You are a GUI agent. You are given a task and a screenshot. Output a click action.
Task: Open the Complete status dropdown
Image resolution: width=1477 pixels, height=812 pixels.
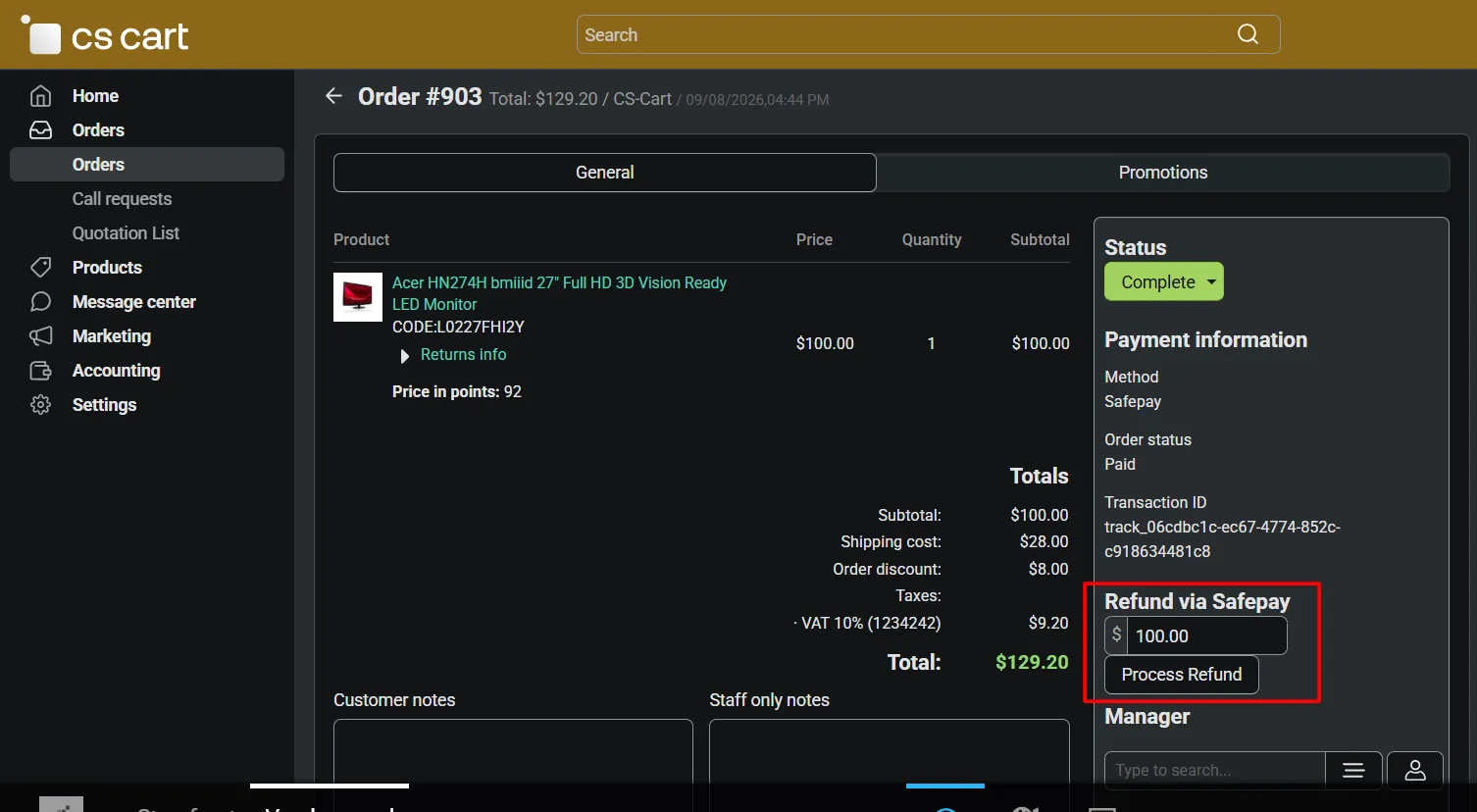pyautogui.click(x=1164, y=282)
